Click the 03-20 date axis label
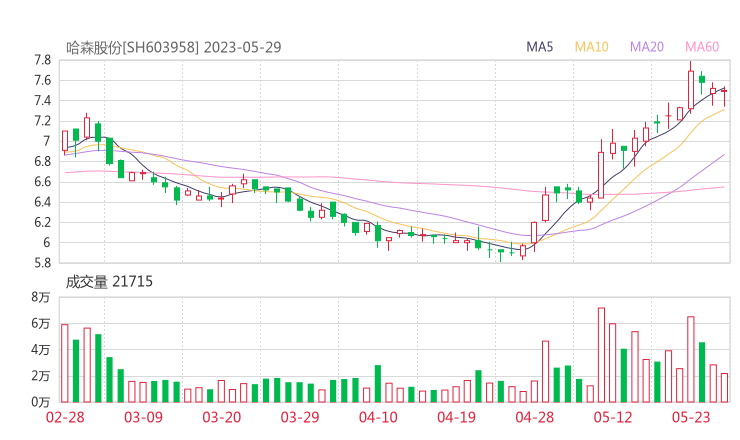740x440 pixels. tap(222, 417)
